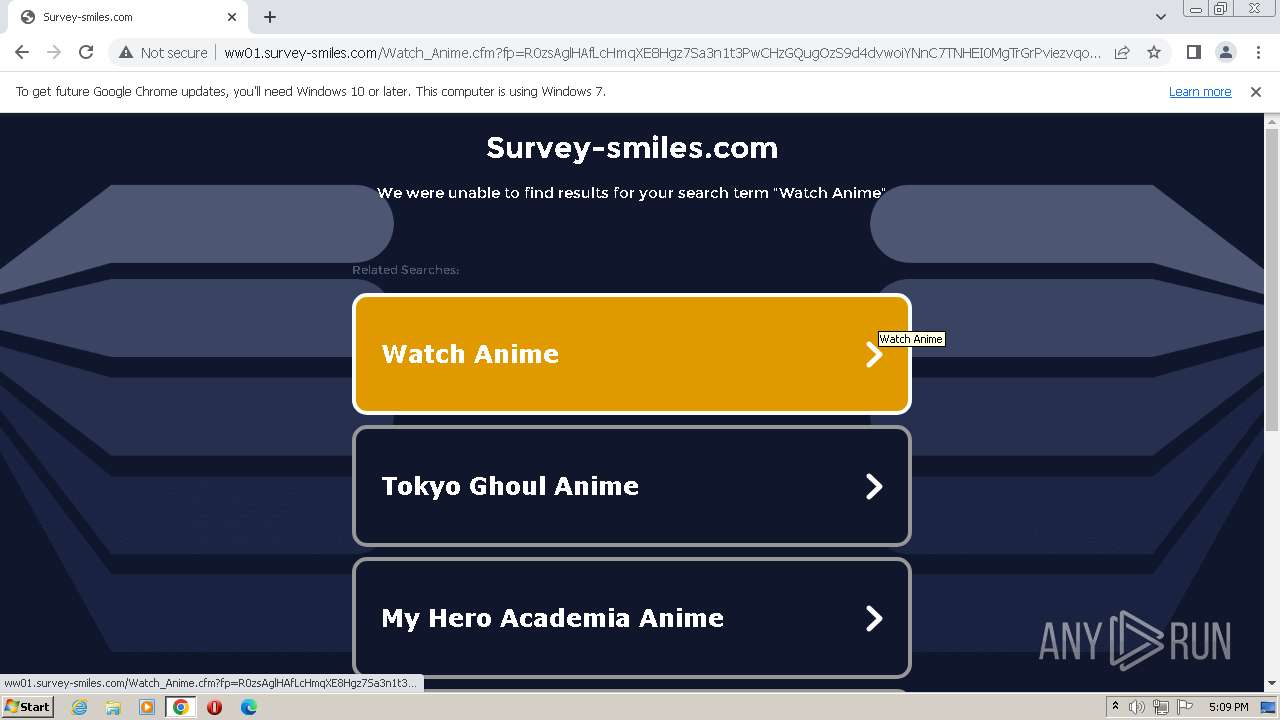The width and height of the screenshot is (1280, 720).
Task: Click the Survey-smiles.com page heading
Action: [x=632, y=148]
